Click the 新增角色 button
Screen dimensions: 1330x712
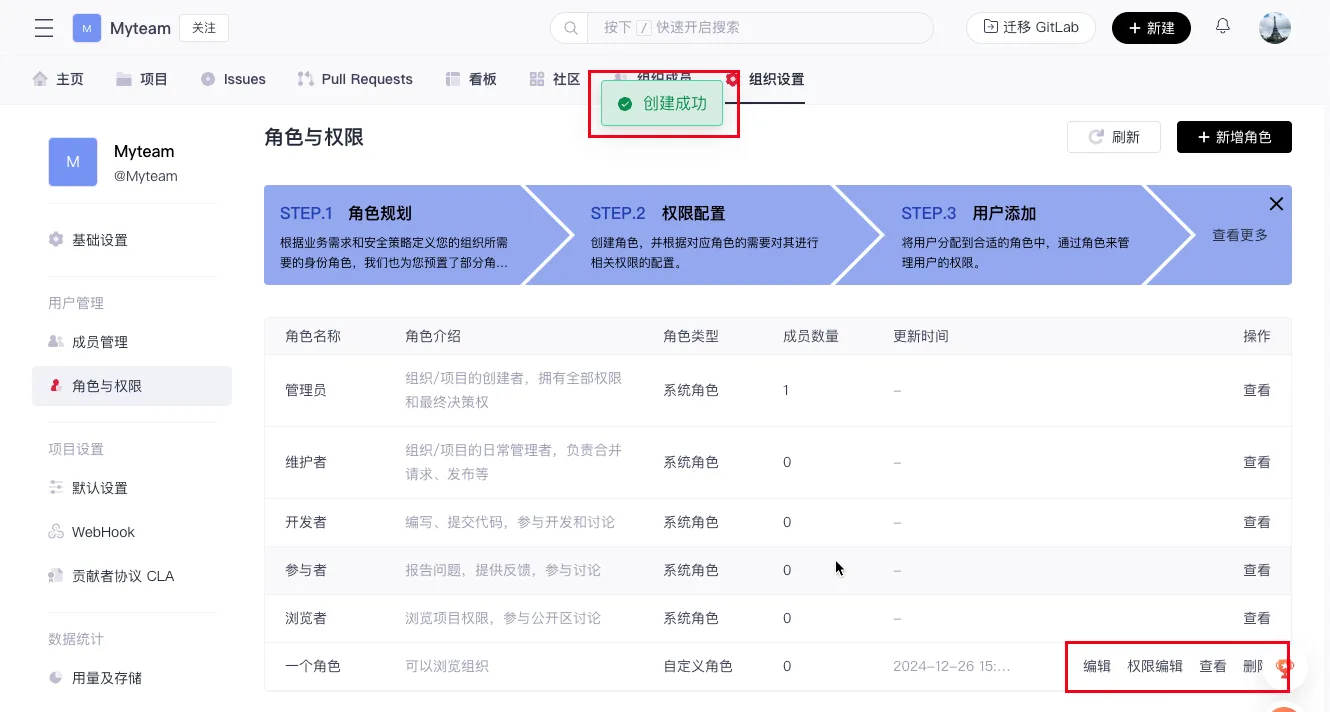point(1233,137)
